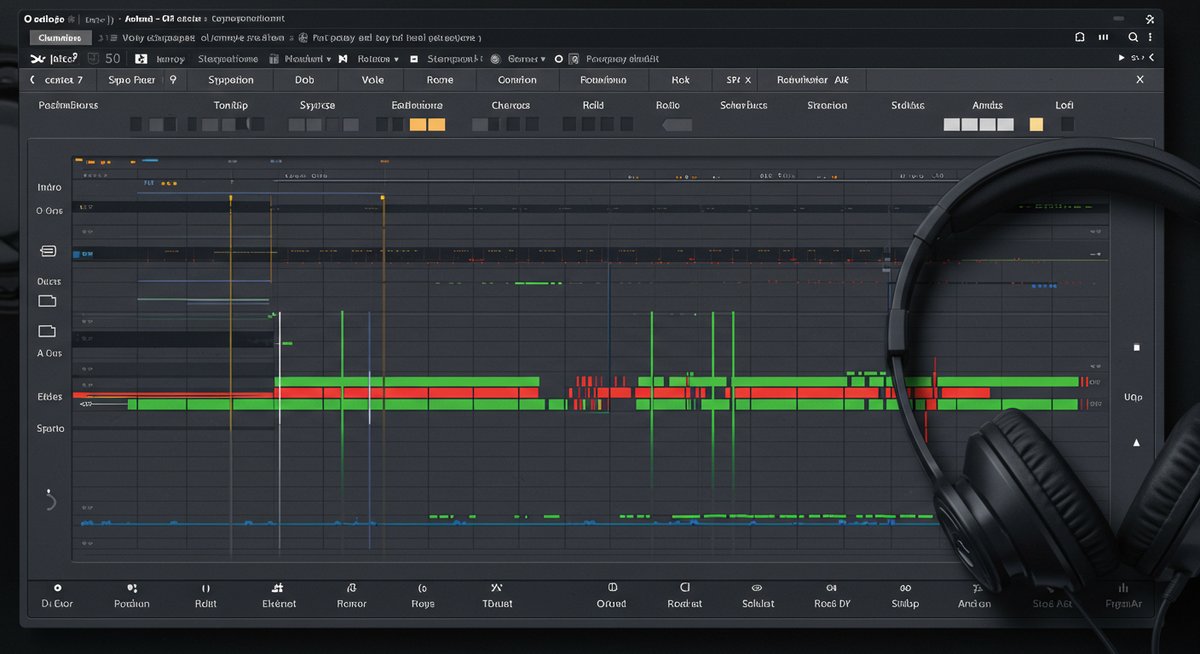Screen dimensions: 1200x654
Task: Select the Rdilt tool in the bottom bar
Action: (206, 596)
